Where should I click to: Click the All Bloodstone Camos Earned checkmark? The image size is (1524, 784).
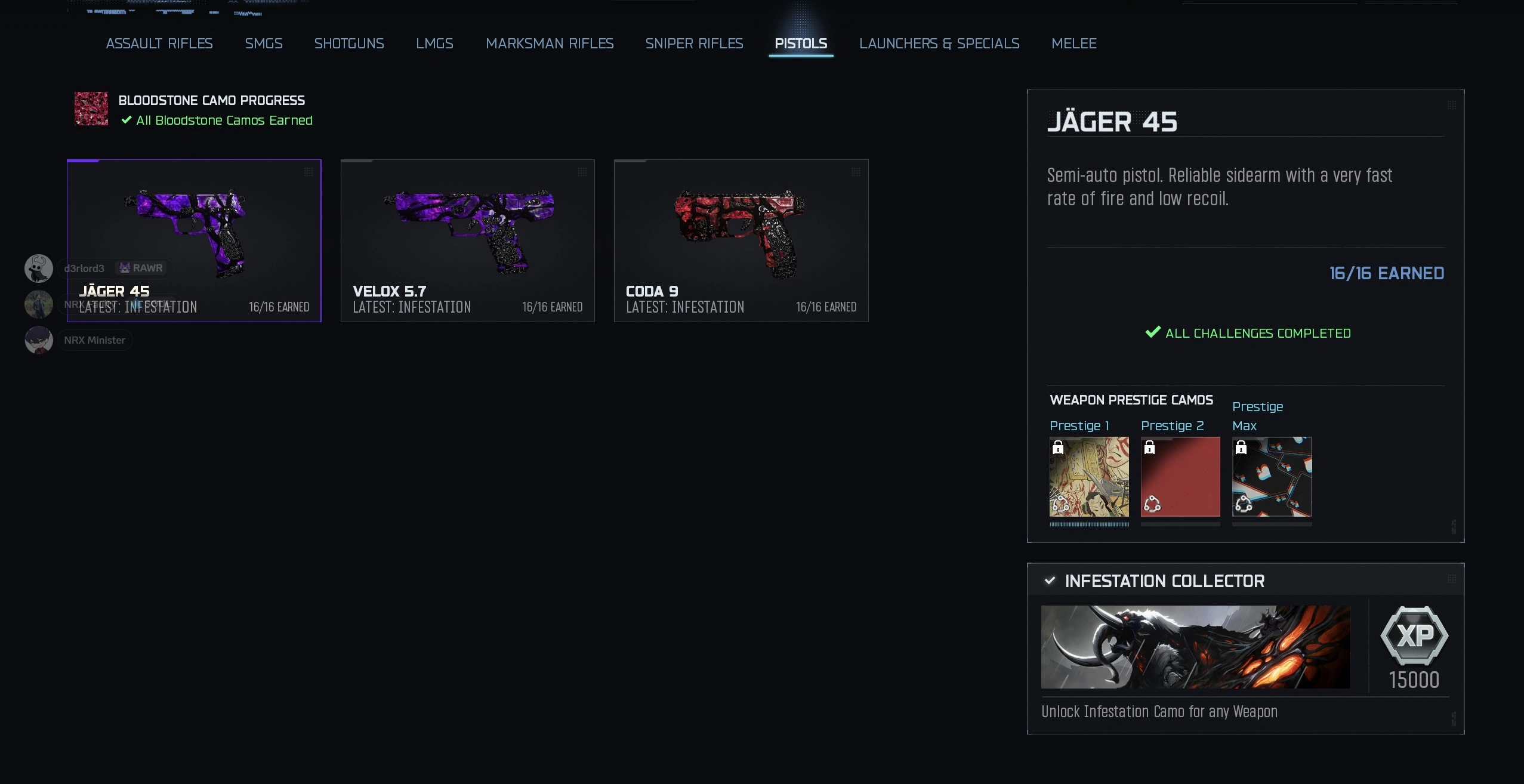pyautogui.click(x=127, y=120)
